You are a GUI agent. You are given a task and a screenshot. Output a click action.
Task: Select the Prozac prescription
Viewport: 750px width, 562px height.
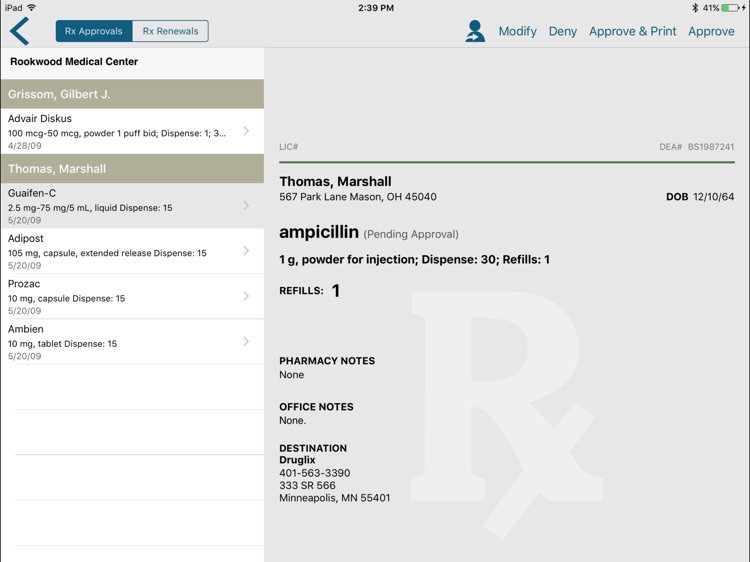pos(132,297)
